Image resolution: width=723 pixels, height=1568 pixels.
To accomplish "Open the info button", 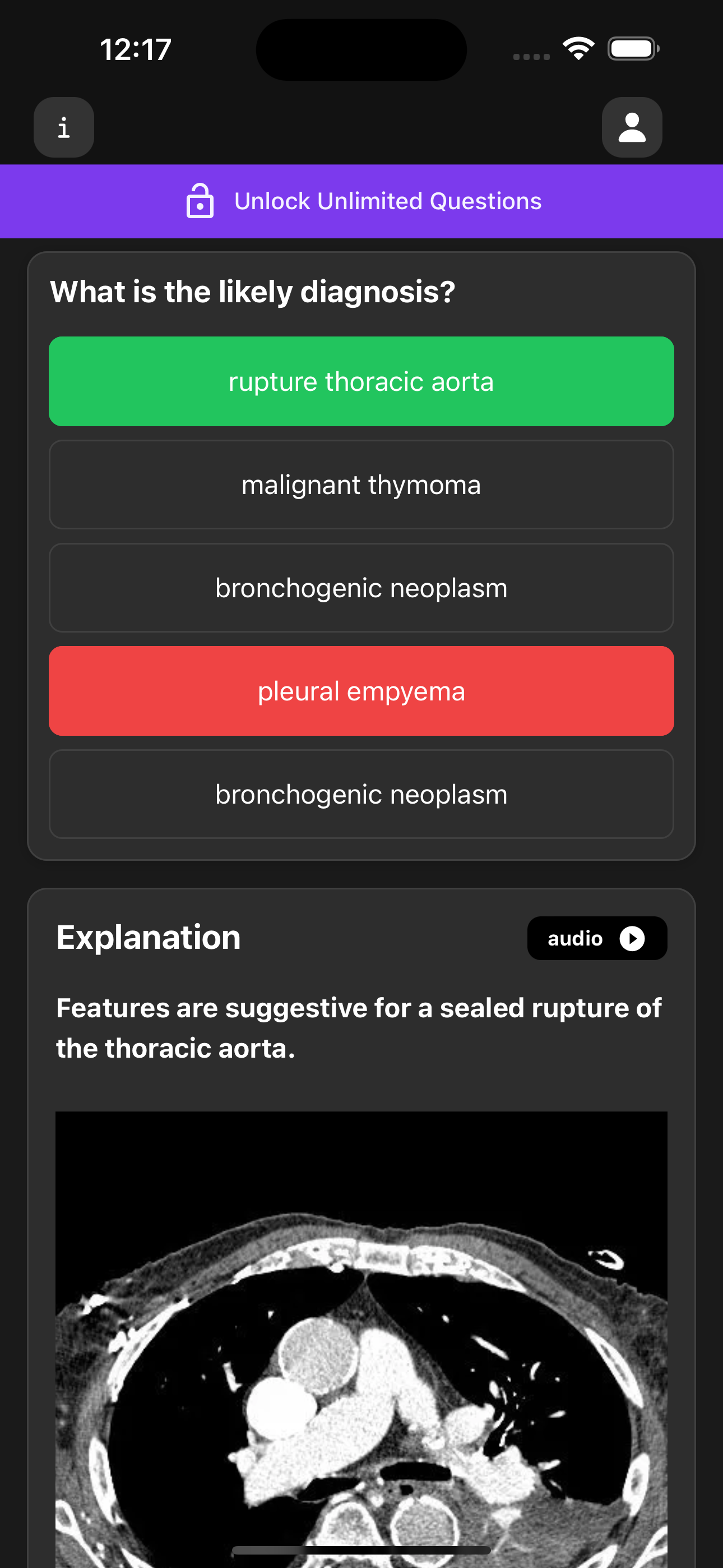I will click(64, 127).
